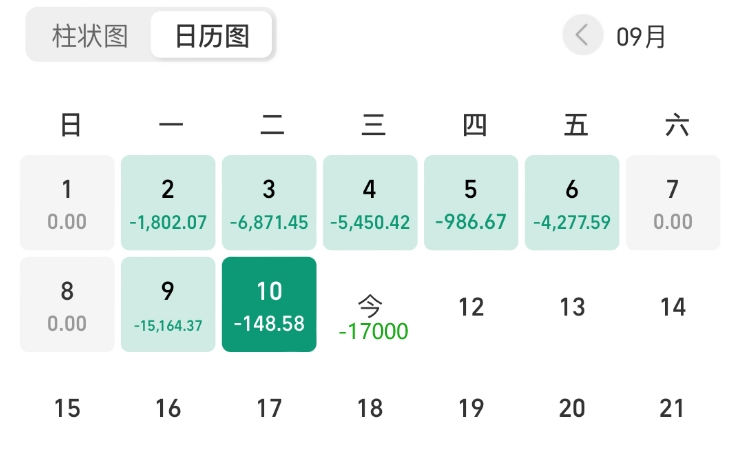Select date 19 in calendar
Image resolution: width=748 pixels, height=458 pixels.
coord(471,408)
